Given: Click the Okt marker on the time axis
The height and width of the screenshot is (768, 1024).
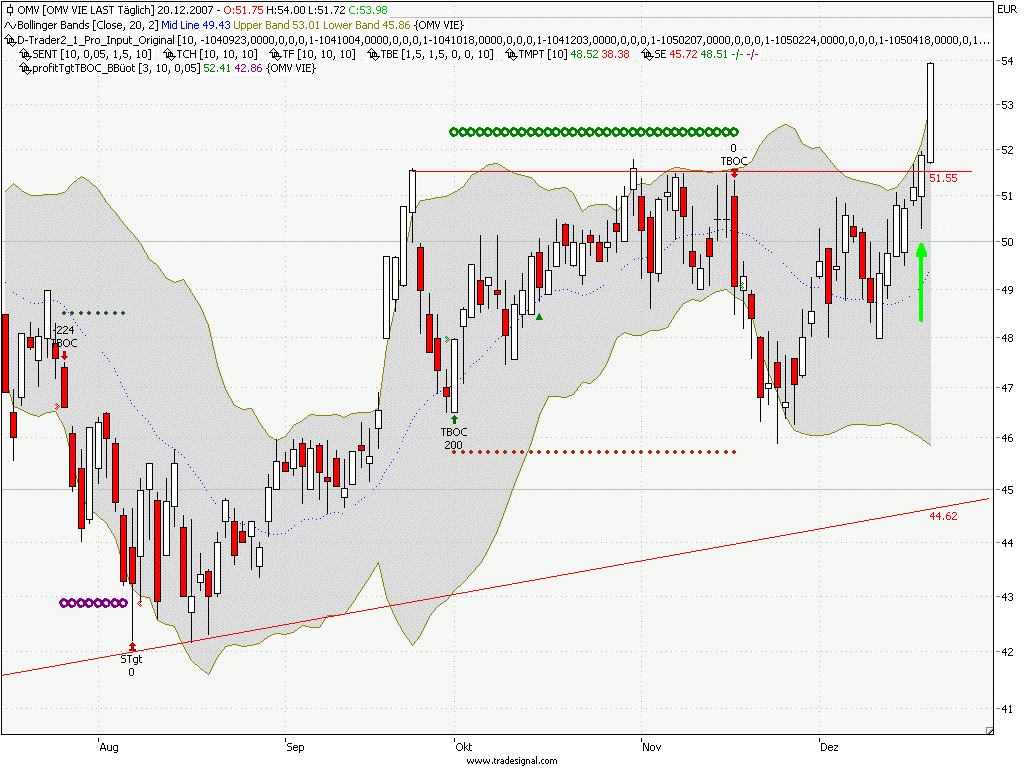Looking at the screenshot, I should click(463, 746).
